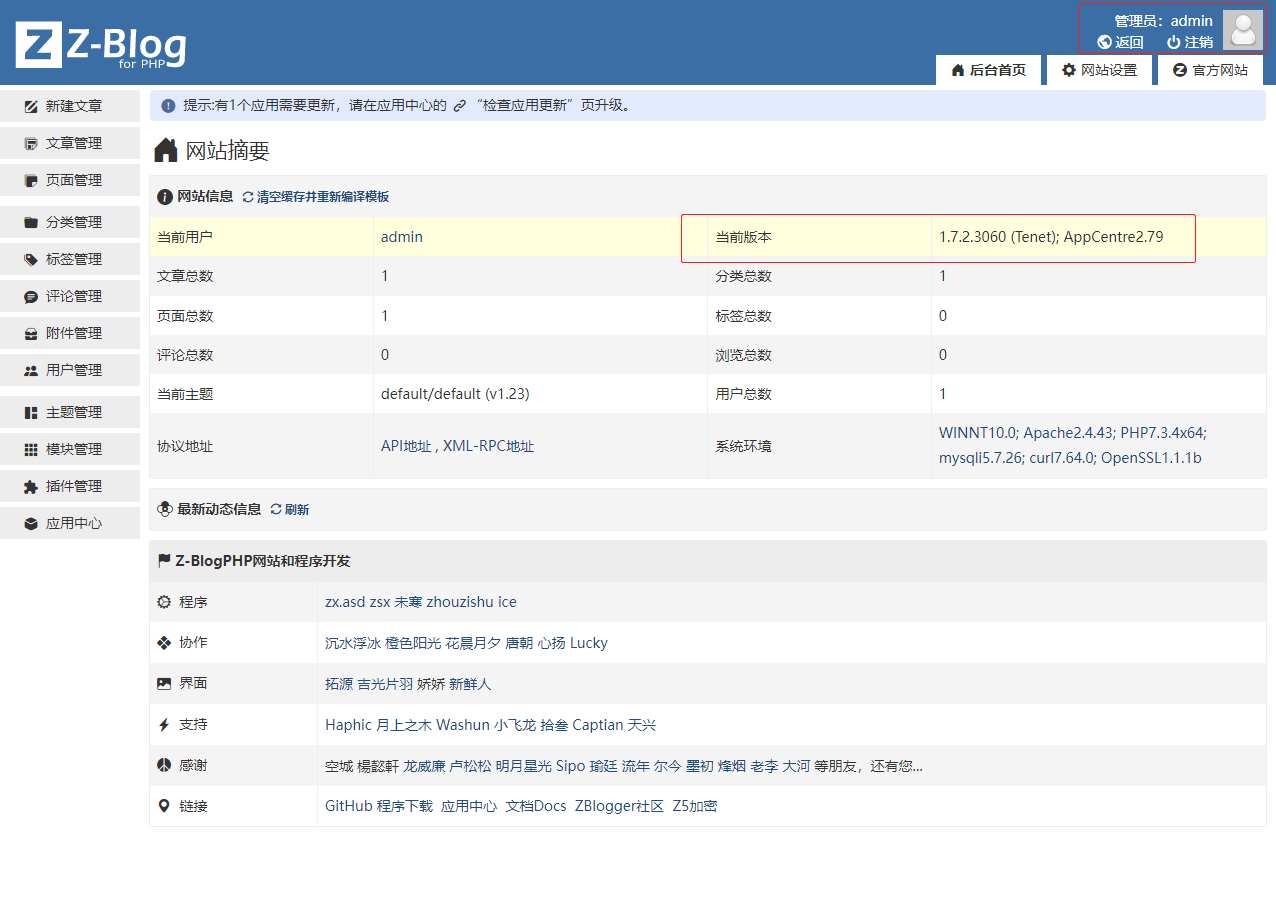Open 主题管理 in the sidebar

pos(70,412)
